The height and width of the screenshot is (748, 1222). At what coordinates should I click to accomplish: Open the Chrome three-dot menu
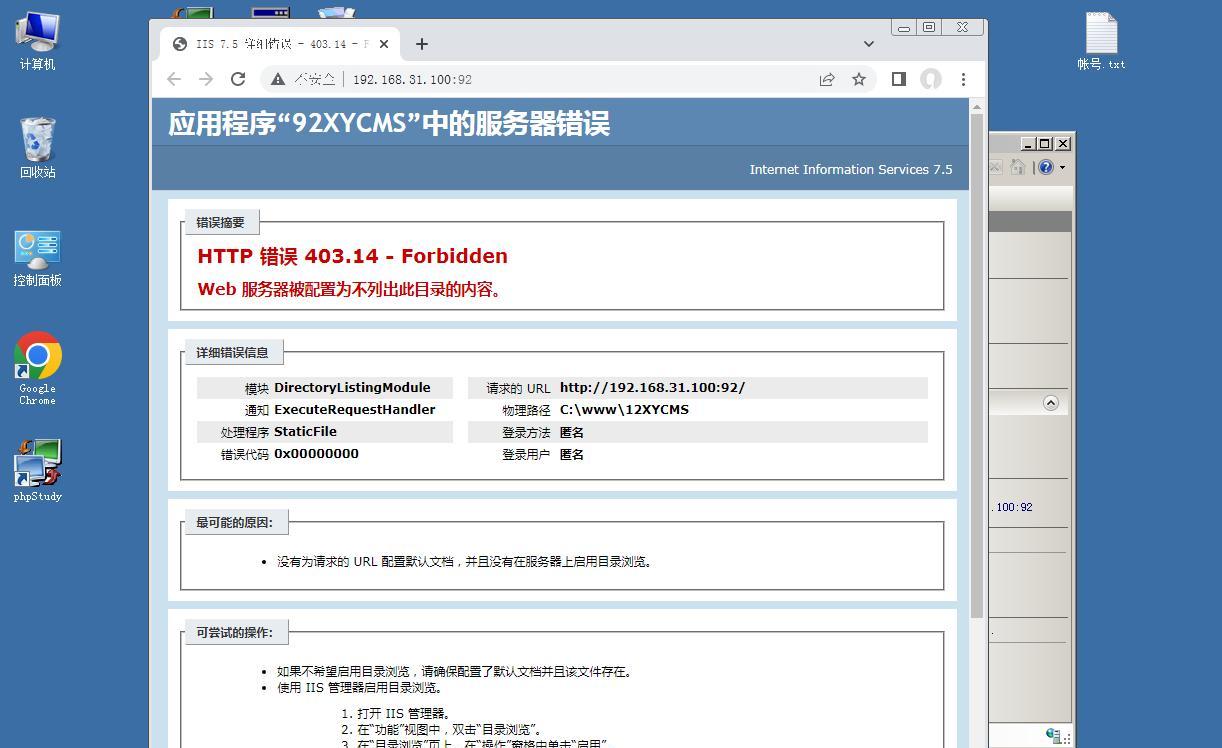point(963,79)
